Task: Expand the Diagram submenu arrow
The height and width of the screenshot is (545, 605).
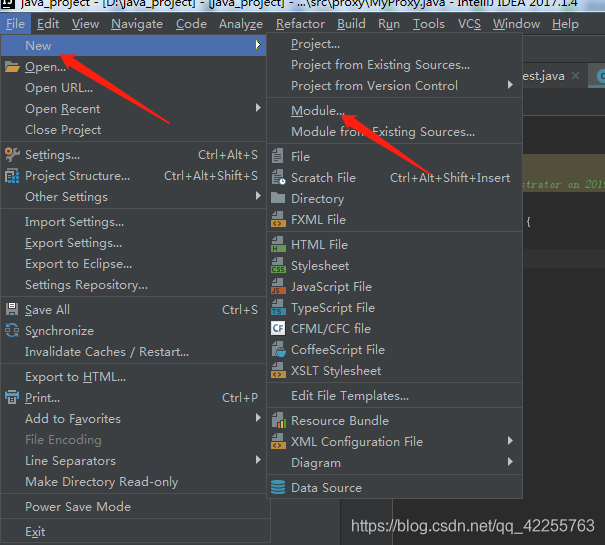Action: coord(510,462)
